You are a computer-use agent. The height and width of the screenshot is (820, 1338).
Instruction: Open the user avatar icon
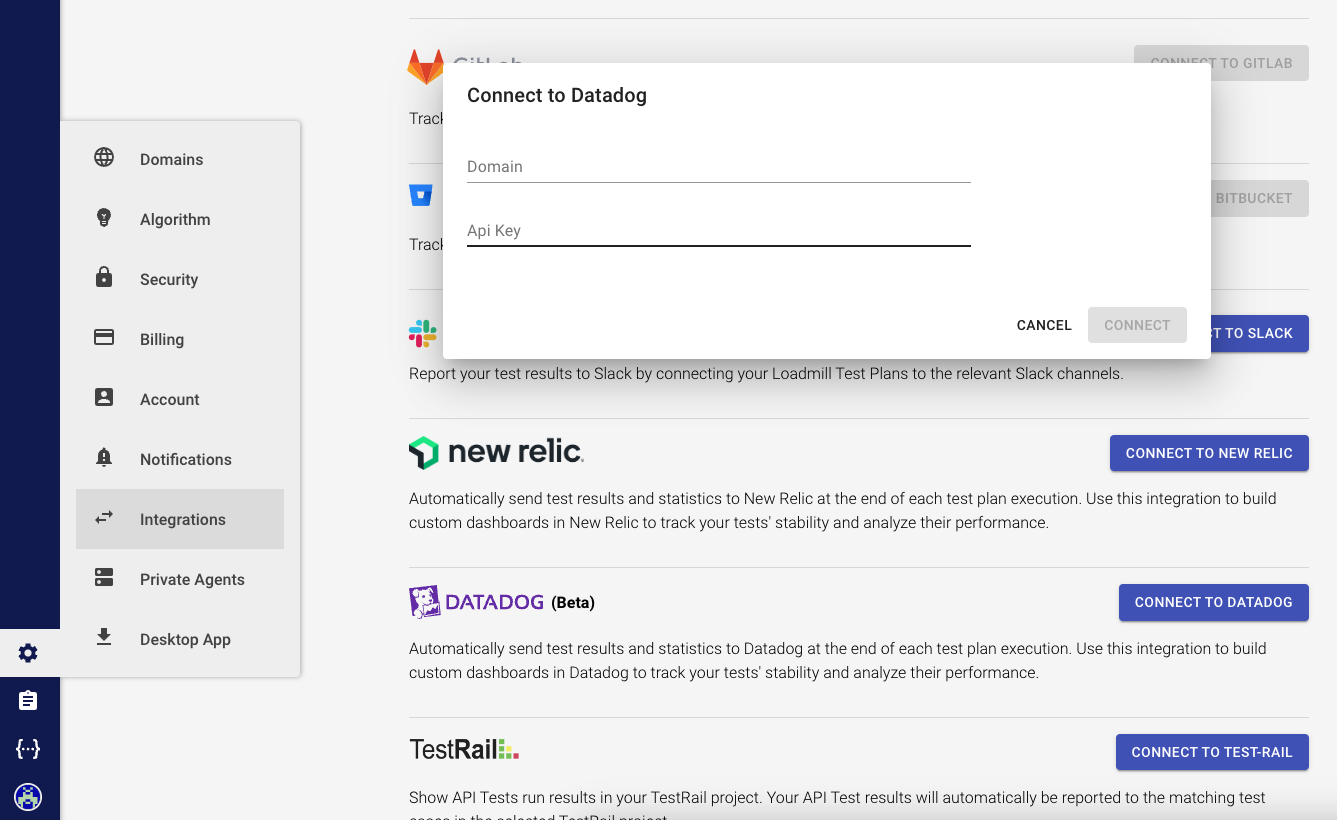tap(28, 797)
